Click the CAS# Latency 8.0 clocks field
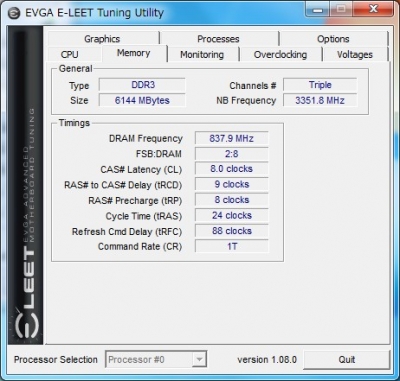The height and width of the screenshot is (381, 400). pyautogui.click(x=232, y=169)
